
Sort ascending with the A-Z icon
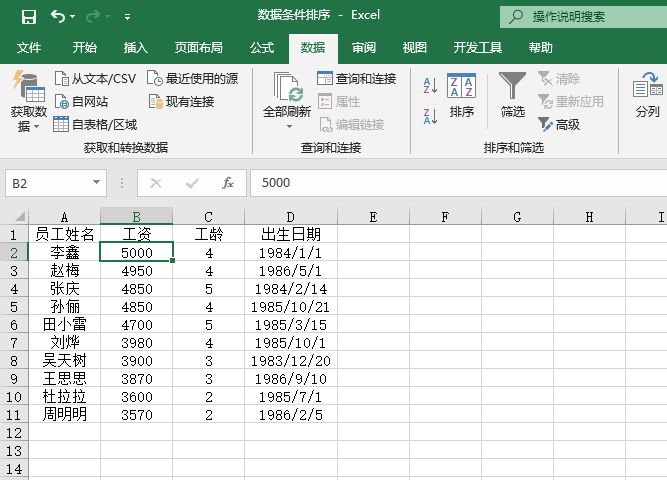tap(430, 86)
